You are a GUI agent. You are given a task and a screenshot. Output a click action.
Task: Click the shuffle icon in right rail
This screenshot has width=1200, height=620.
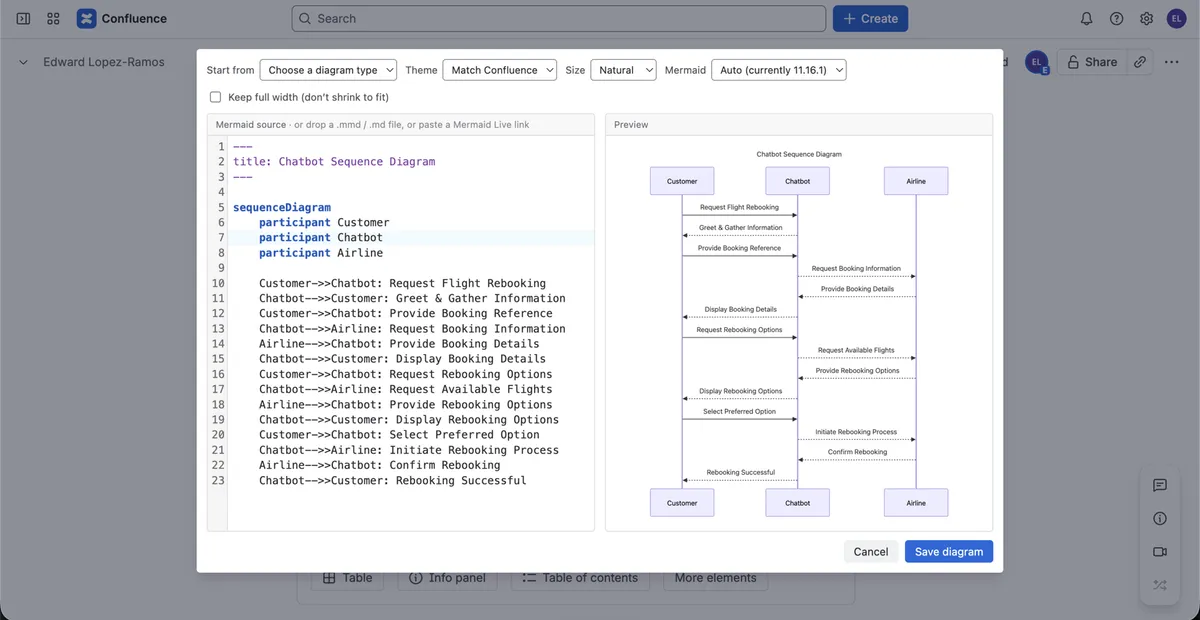click(1160, 585)
